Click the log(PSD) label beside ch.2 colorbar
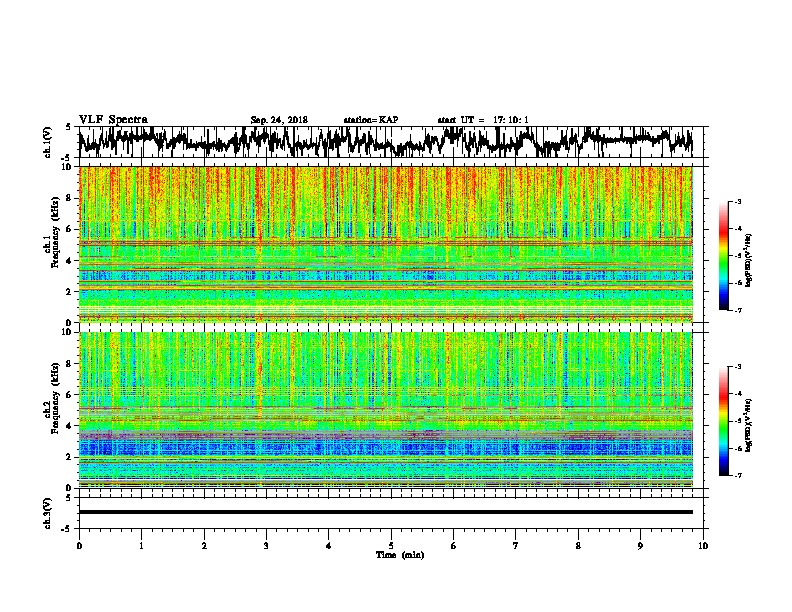 tap(748, 426)
